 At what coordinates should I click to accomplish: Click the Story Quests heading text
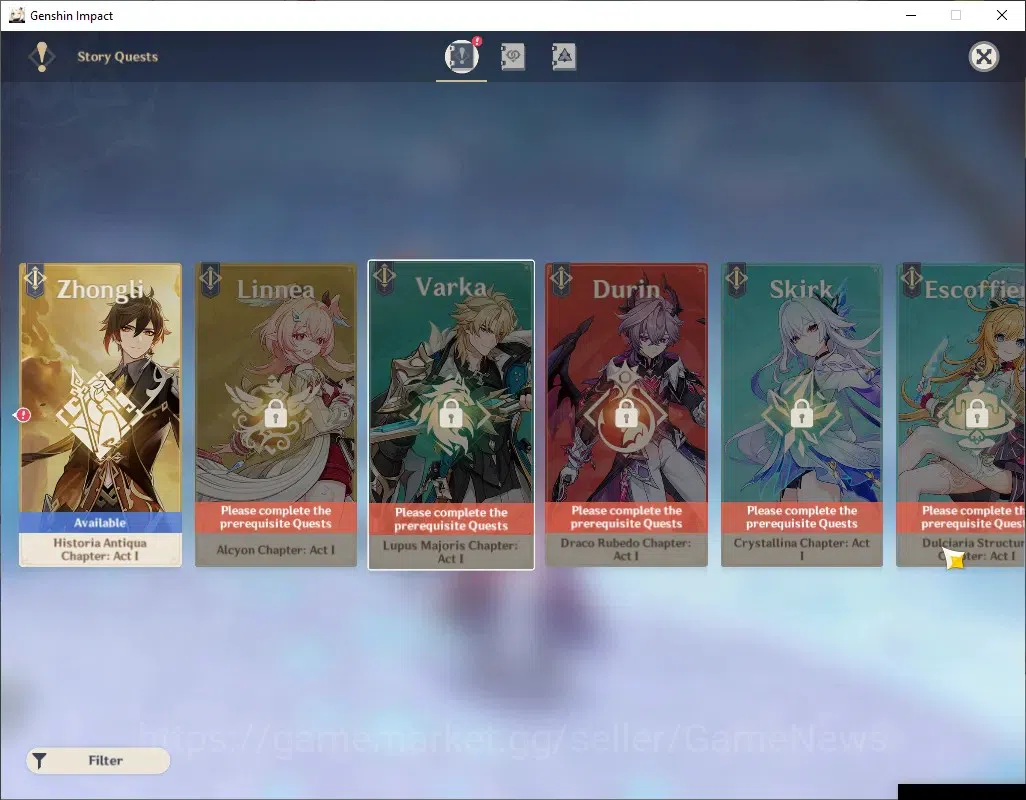(x=118, y=57)
